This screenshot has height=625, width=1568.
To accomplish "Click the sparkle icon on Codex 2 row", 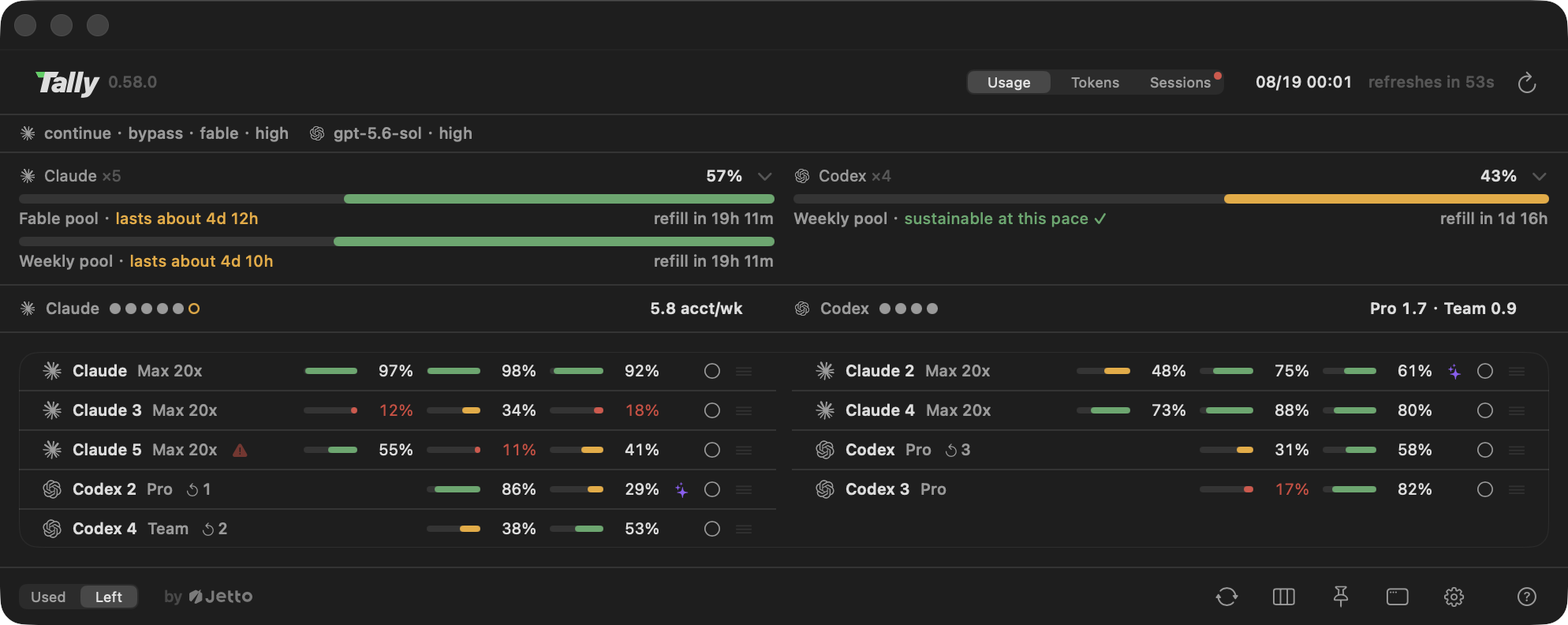I will [681, 490].
